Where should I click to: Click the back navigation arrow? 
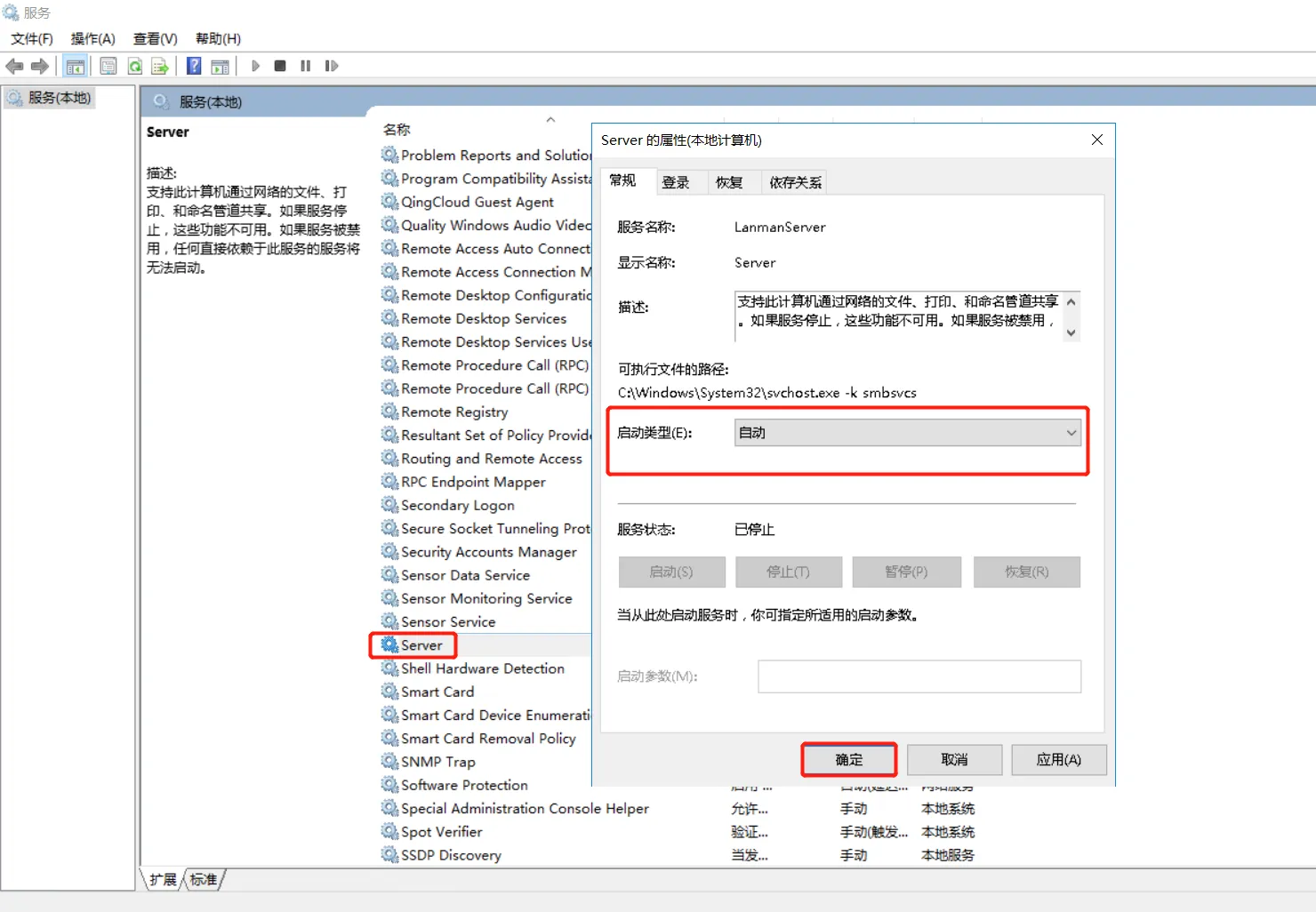[x=14, y=65]
